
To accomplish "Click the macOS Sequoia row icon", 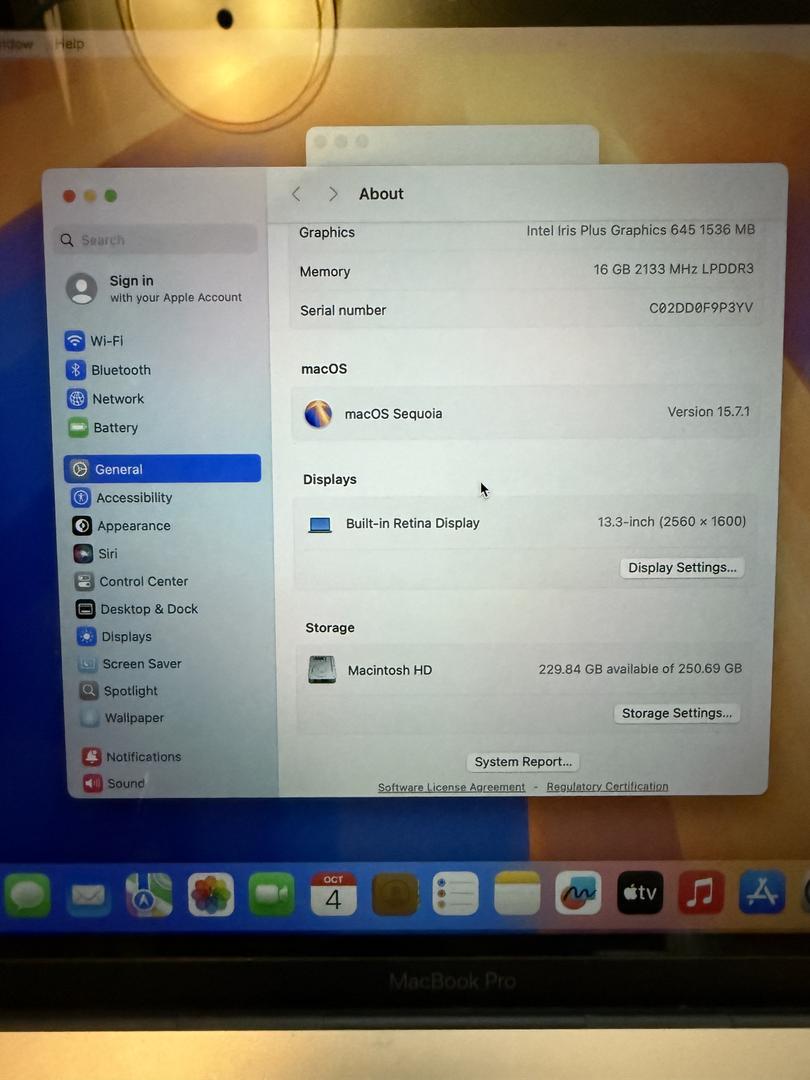I will [x=318, y=414].
